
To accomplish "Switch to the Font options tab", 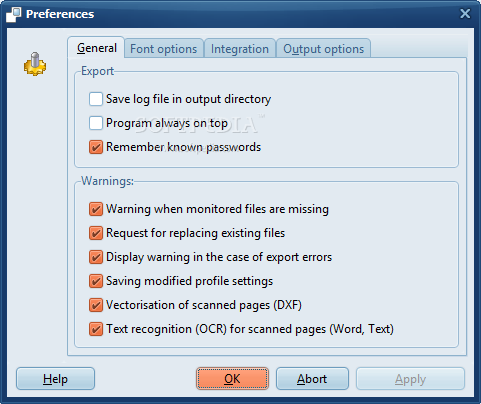I will click(x=164, y=49).
